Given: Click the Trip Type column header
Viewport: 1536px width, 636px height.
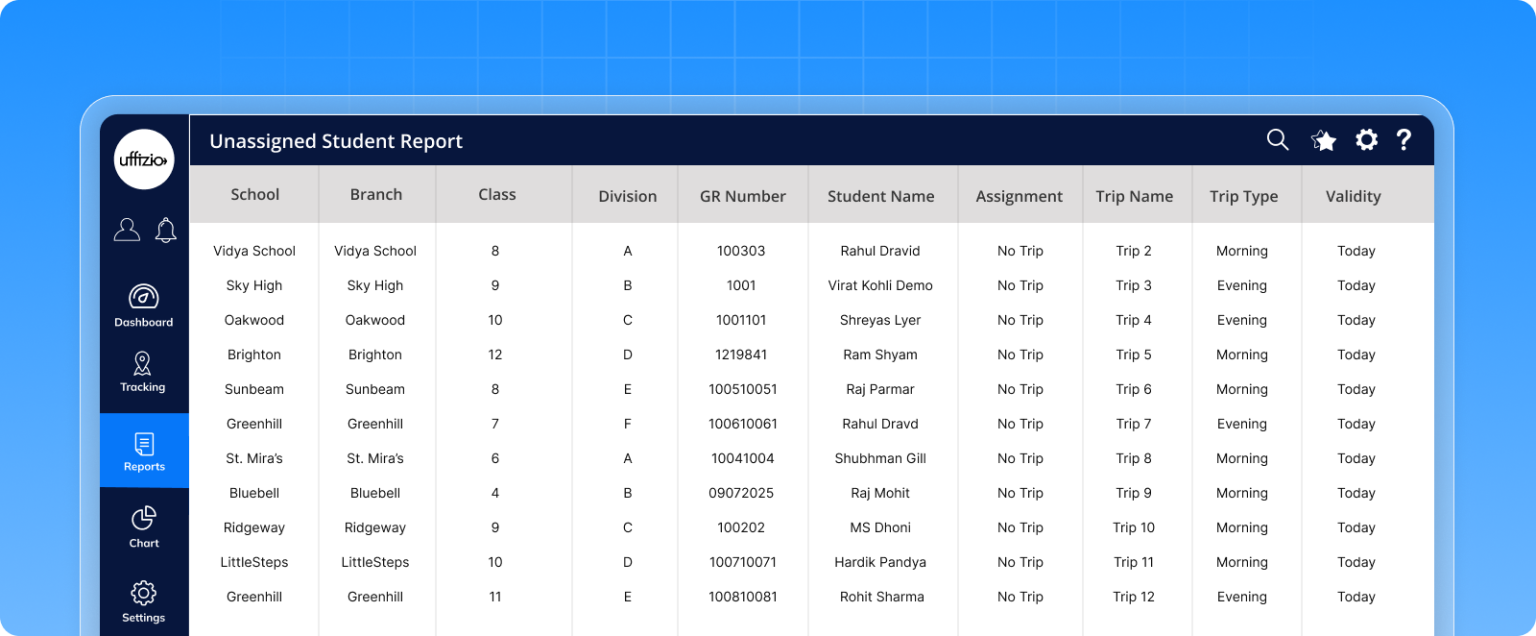Looking at the screenshot, I should pos(1243,197).
